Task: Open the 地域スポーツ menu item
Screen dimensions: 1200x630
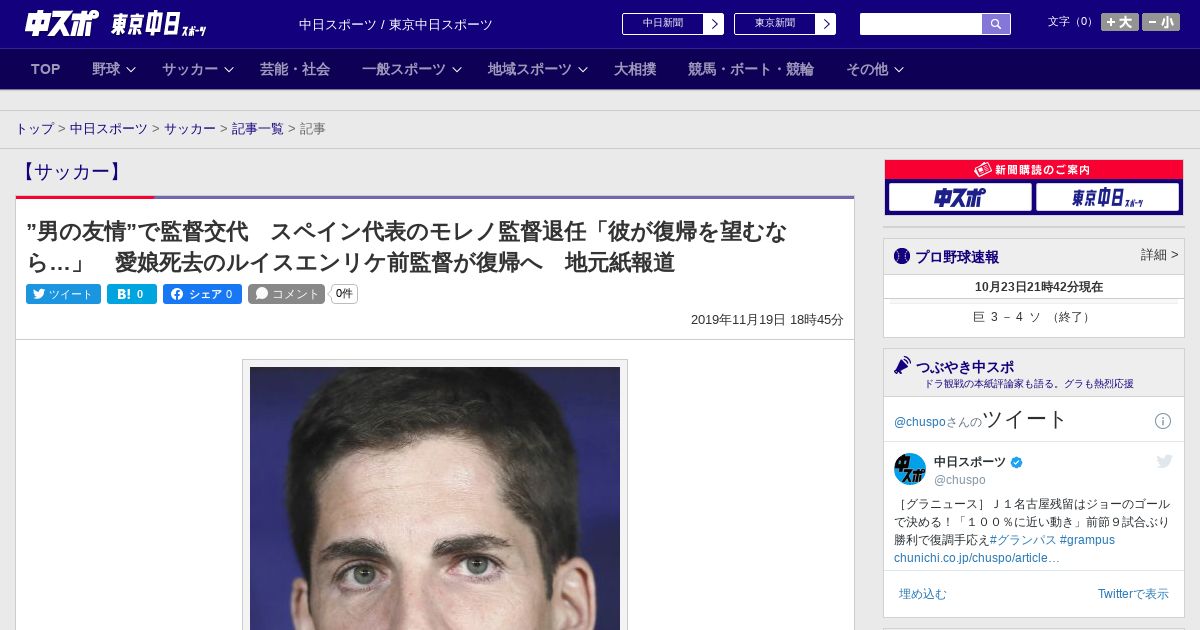Action: (x=530, y=69)
